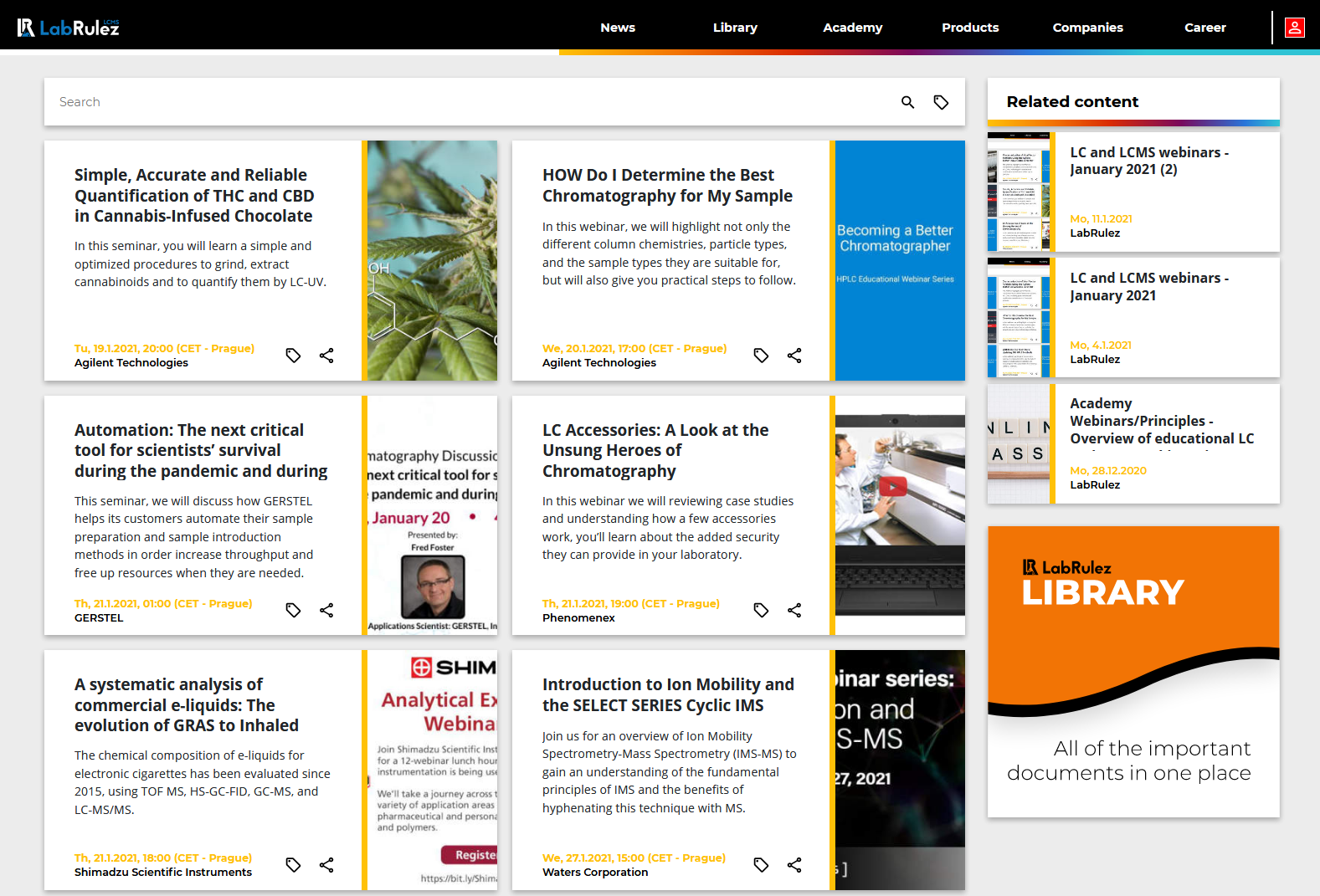Open the Companies menu

click(1087, 28)
